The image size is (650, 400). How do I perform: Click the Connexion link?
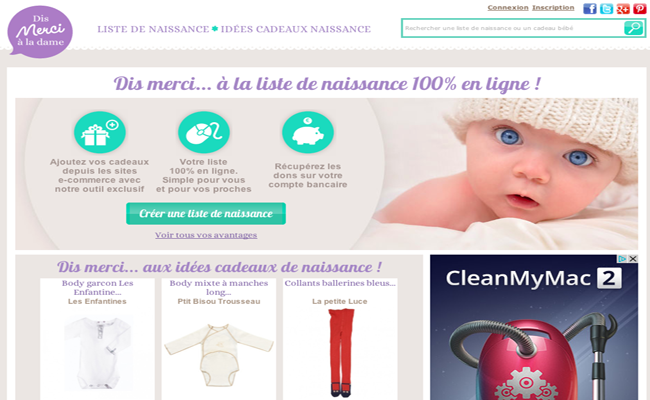tap(508, 7)
